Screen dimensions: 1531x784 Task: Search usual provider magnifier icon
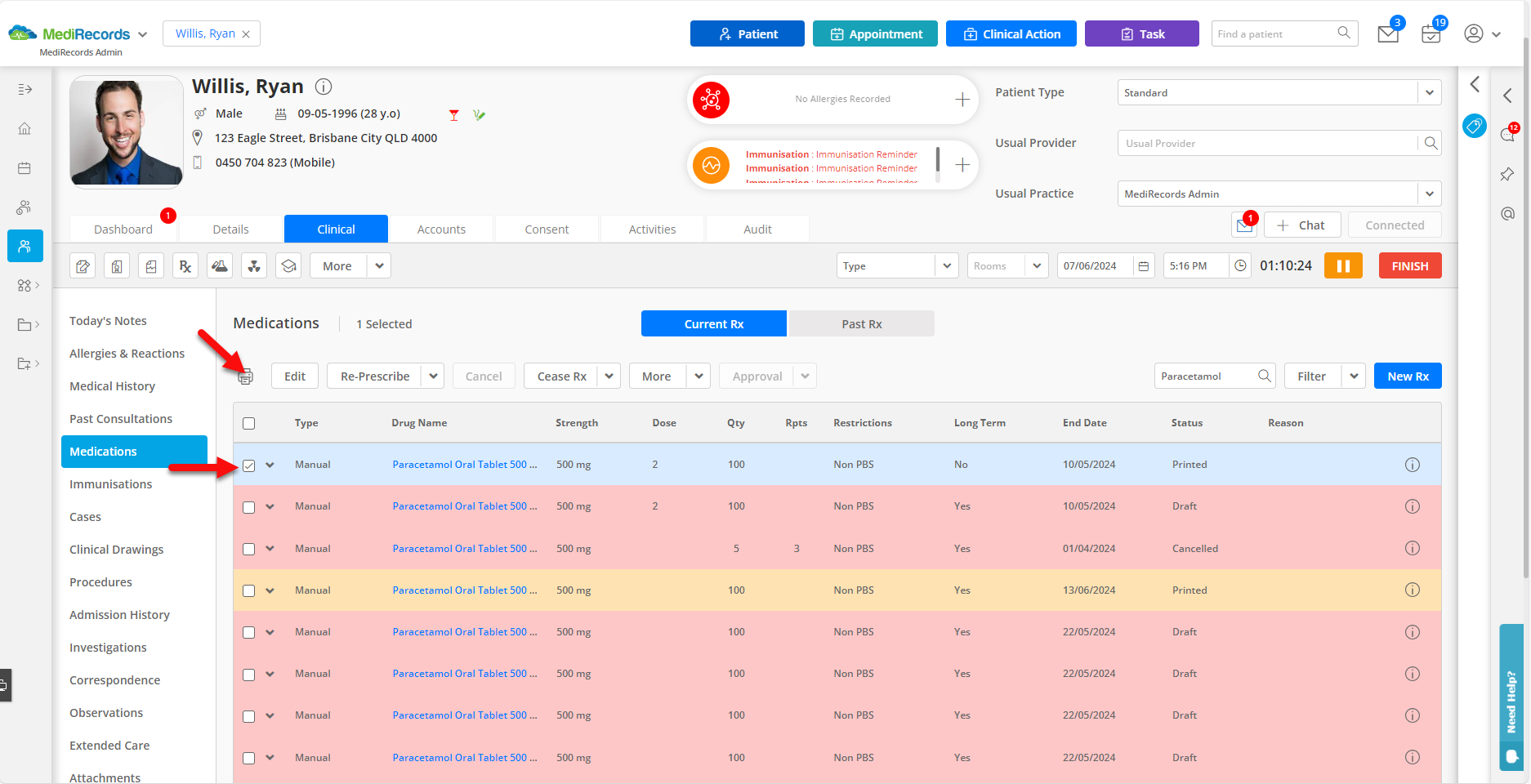pyautogui.click(x=1431, y=143)
